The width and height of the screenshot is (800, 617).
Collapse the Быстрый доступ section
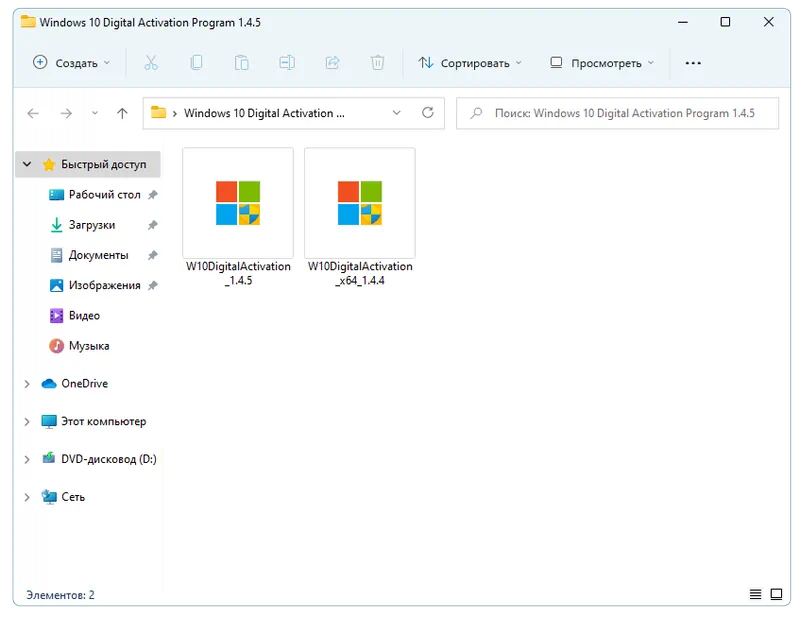point(27,164)
